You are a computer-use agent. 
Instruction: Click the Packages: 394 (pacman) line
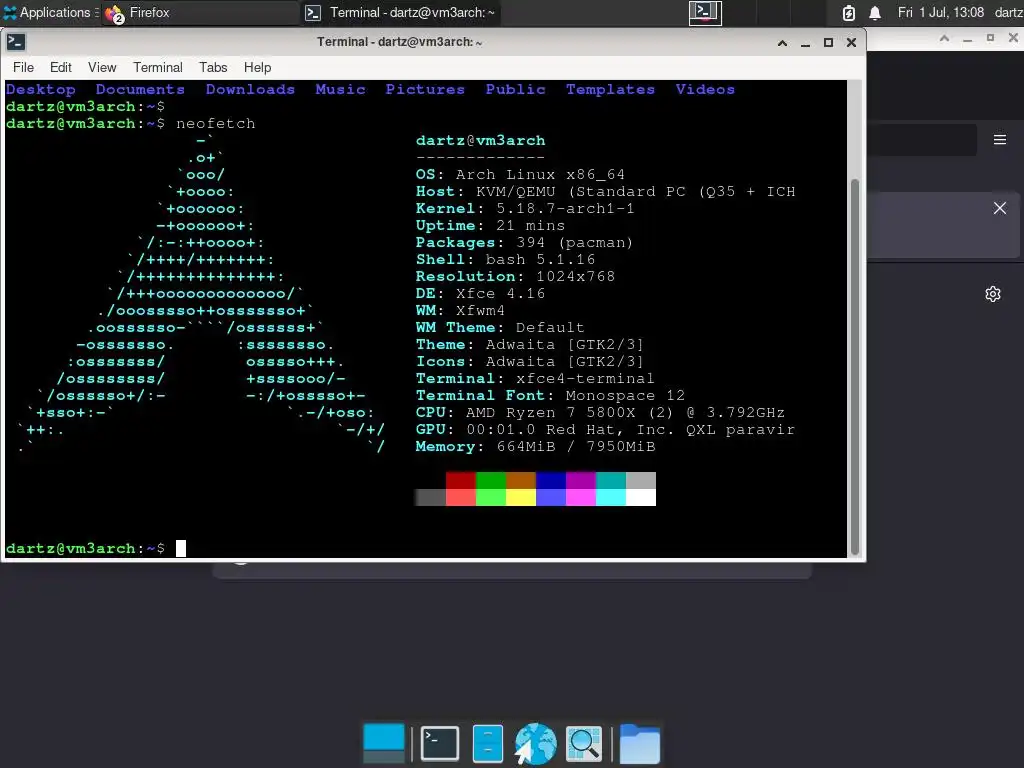coord(524,242)
